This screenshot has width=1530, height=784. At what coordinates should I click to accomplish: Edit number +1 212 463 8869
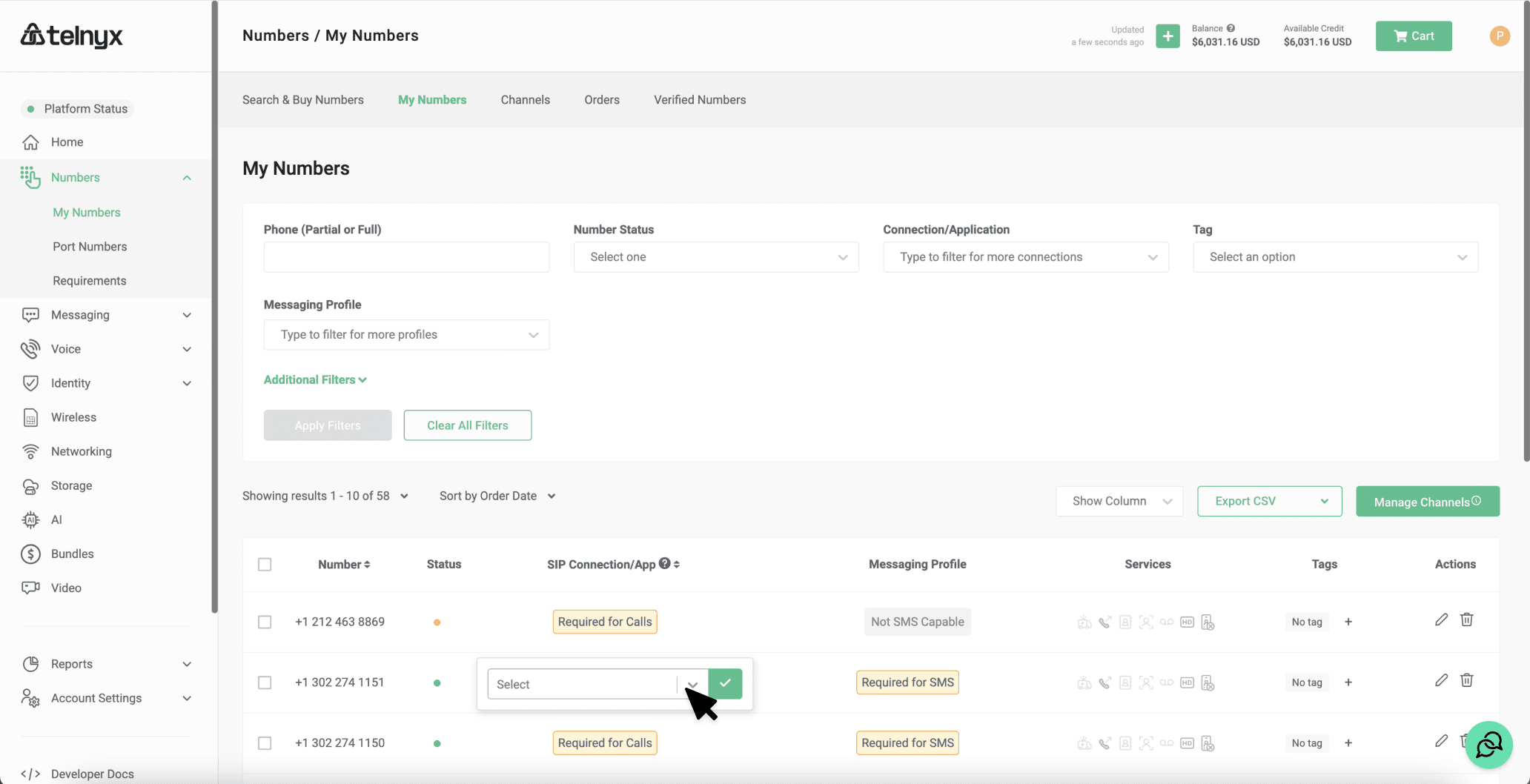click(x=1441, y=619)
